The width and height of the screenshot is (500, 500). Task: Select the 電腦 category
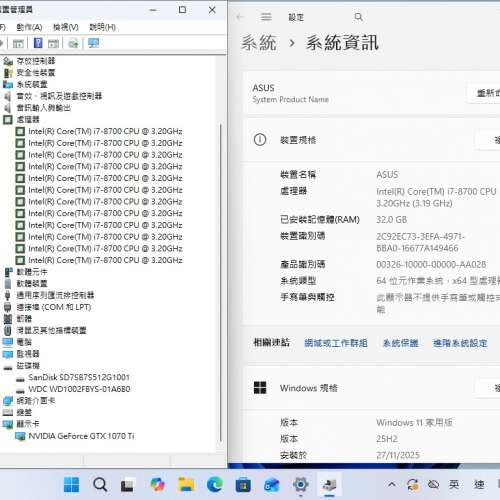click(24, 342)
